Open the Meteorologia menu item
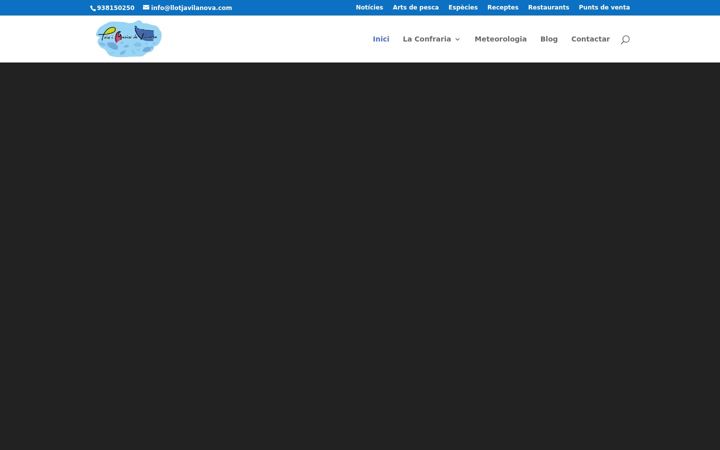The width and height of the screenshot is (720, 450). click(501, 39)
